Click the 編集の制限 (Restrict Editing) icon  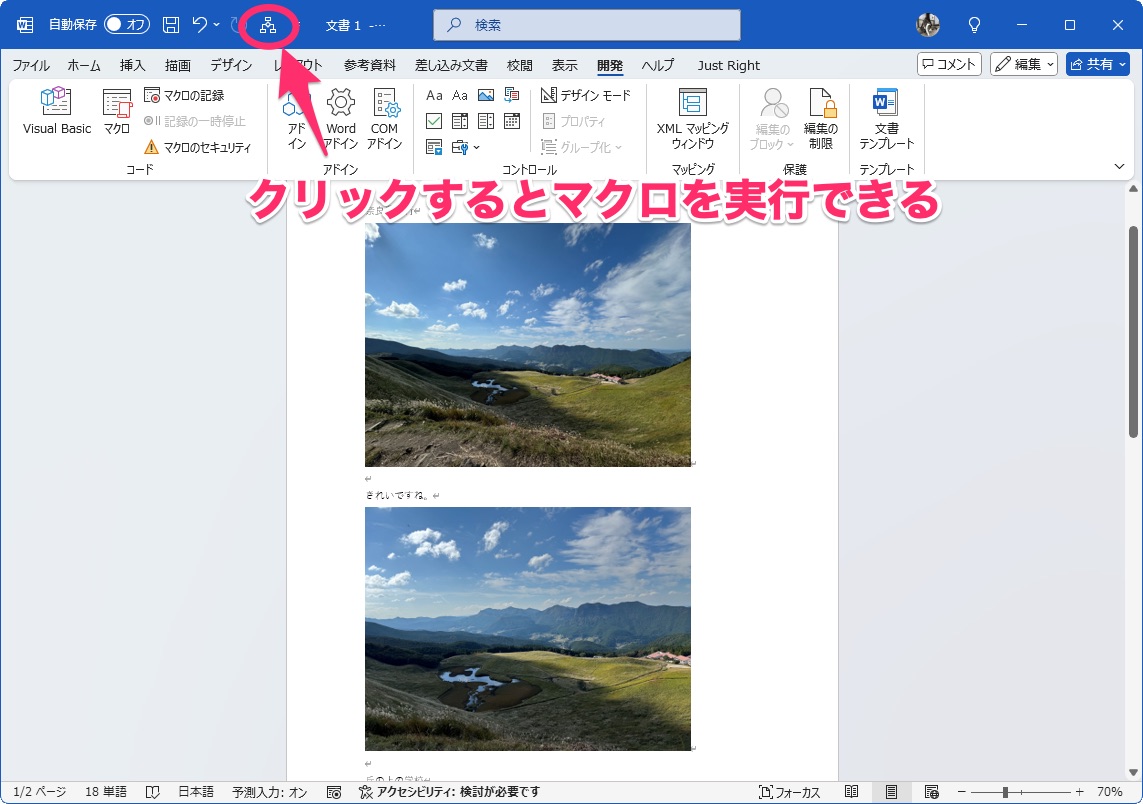[821, 113]
